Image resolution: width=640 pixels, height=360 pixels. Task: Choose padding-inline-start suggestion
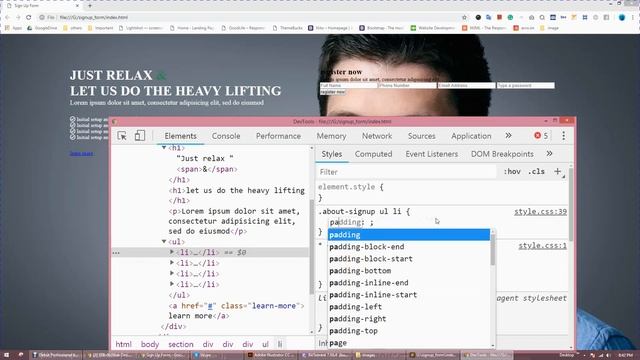pyautogui.click(x=409, y=295)
